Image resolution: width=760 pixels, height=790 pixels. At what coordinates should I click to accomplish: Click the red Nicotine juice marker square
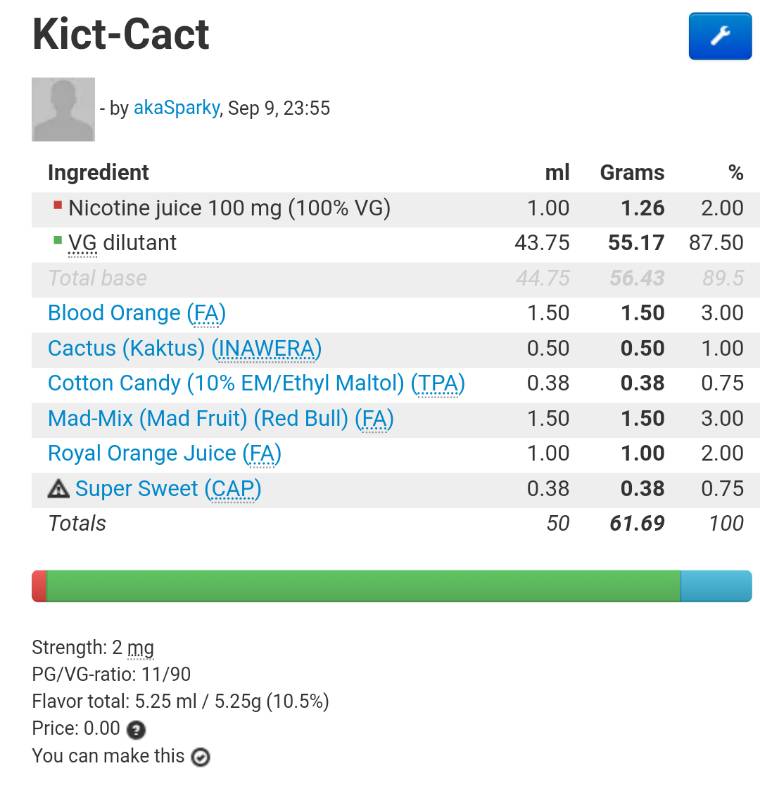pos(58,206)
